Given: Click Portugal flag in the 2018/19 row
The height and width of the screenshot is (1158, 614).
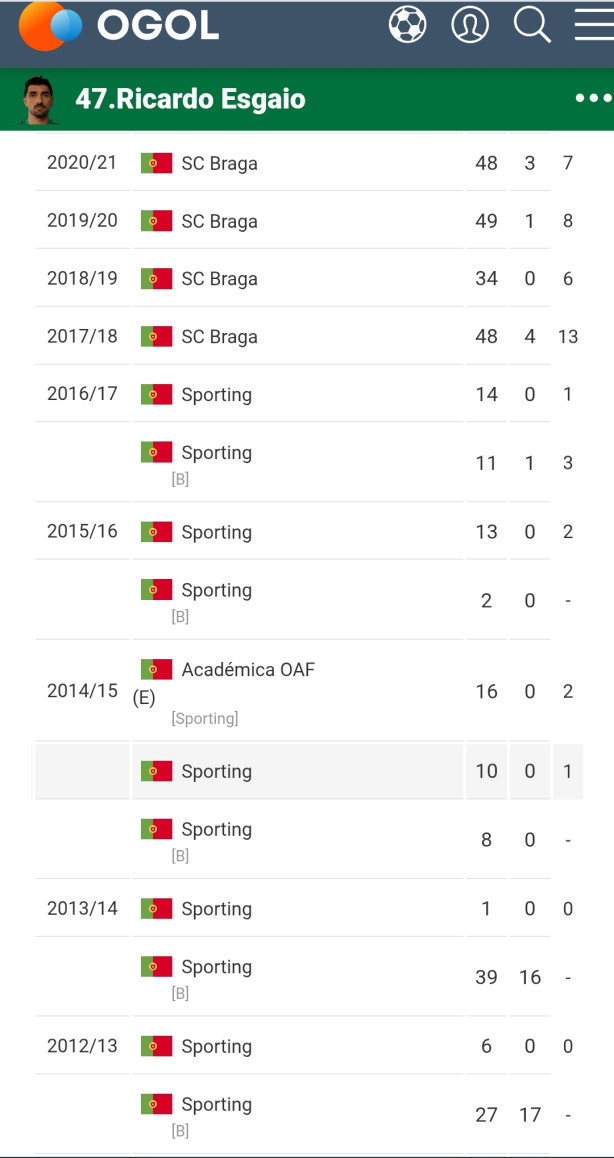Looking at the screenshot, I should 157,278.
